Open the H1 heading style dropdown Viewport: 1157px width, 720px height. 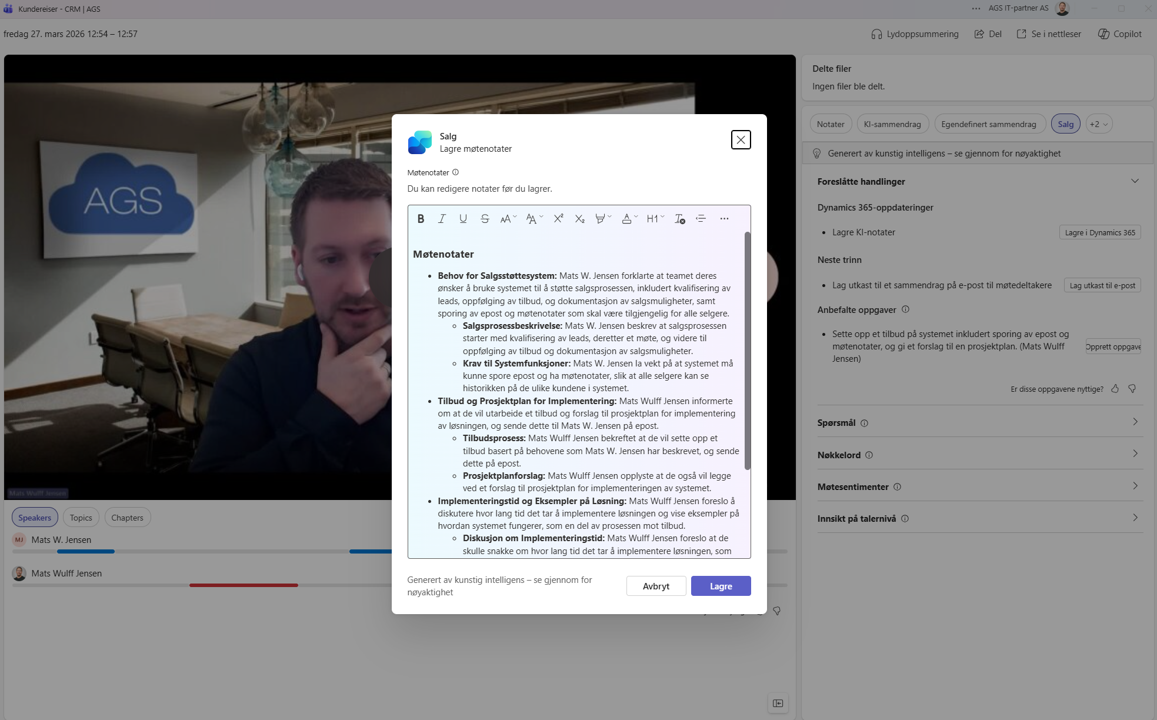click(654, 219)
